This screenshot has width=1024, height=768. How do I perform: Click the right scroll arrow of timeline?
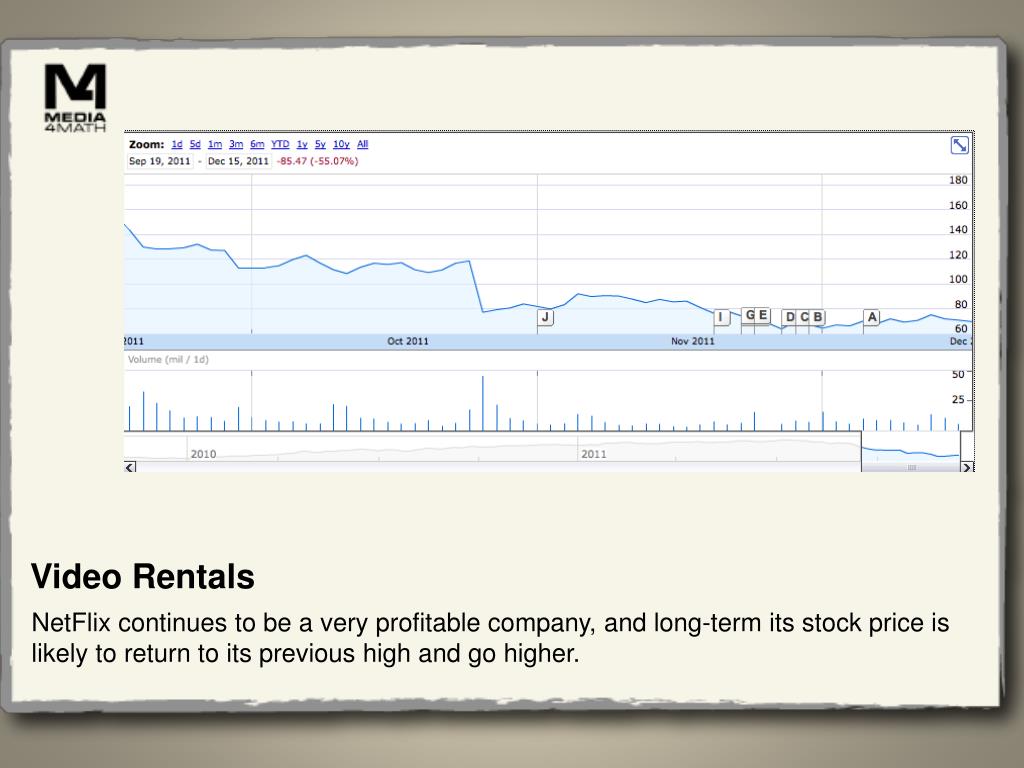[x=967, y=467]
